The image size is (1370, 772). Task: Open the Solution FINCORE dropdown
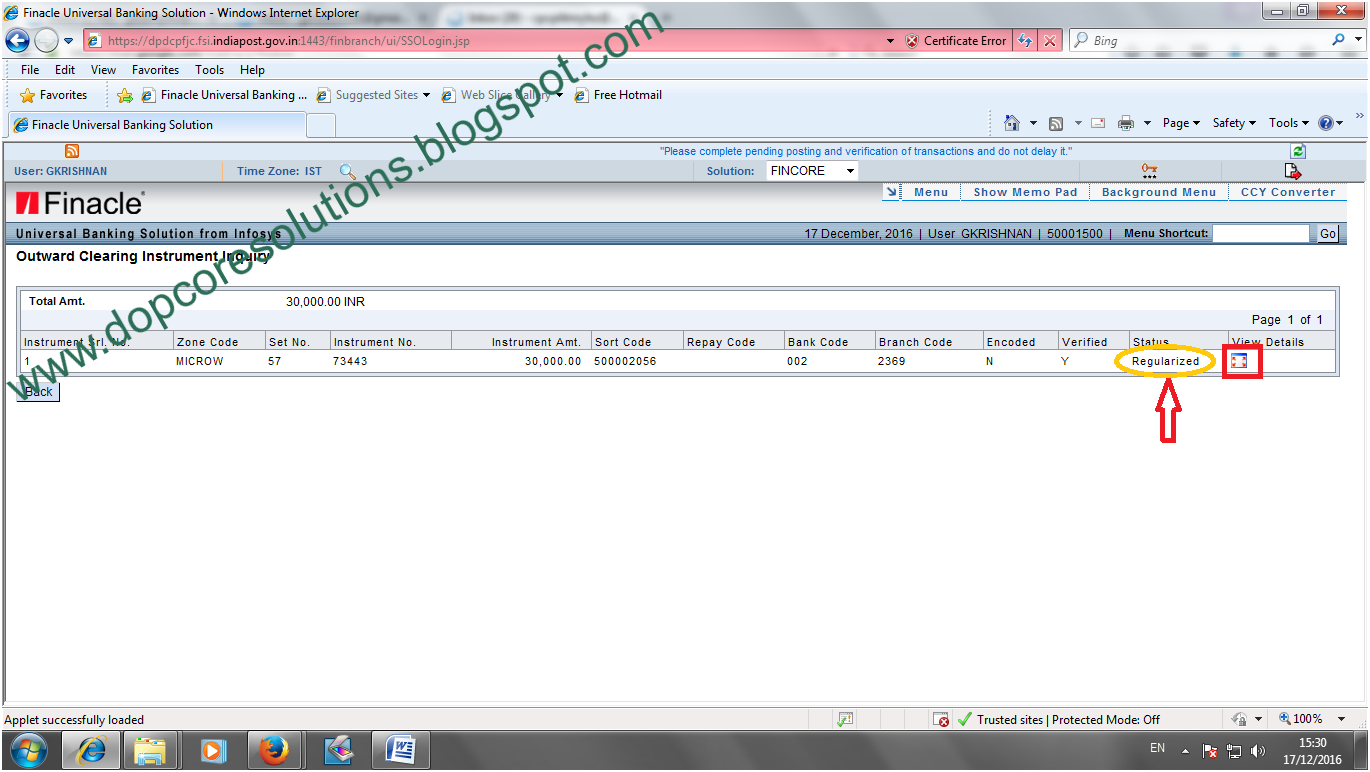point(812,171)
